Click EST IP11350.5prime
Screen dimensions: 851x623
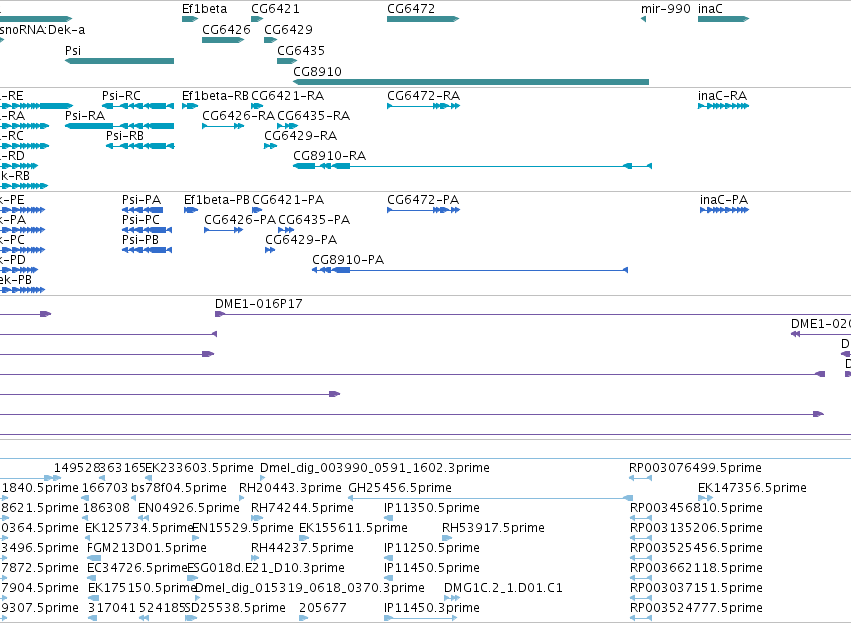pyautogui.click(x=431, y=508)
